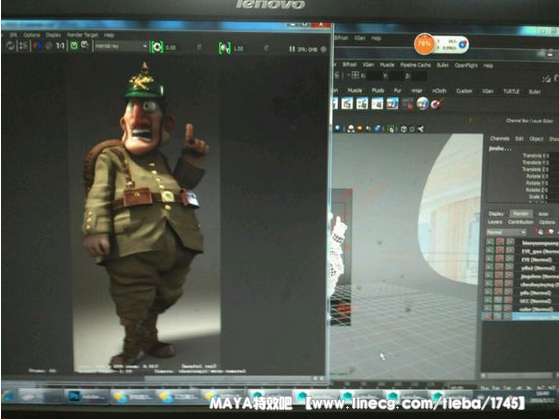Open the OpenFlight menu
The image size is (559, 420).
point(466,65)
